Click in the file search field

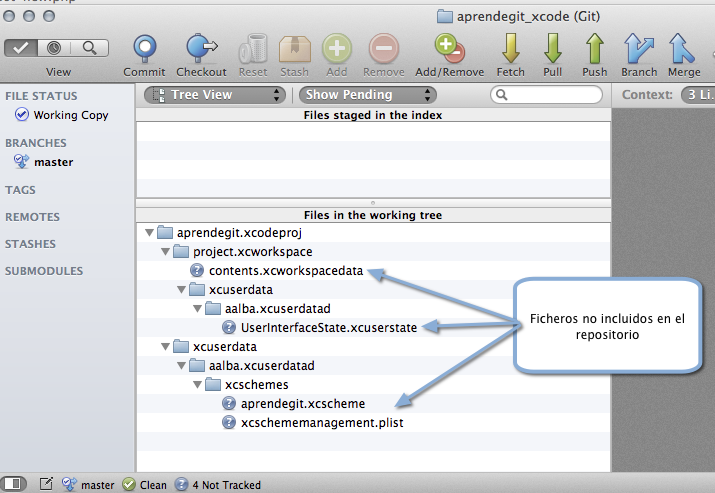[547, 95]
